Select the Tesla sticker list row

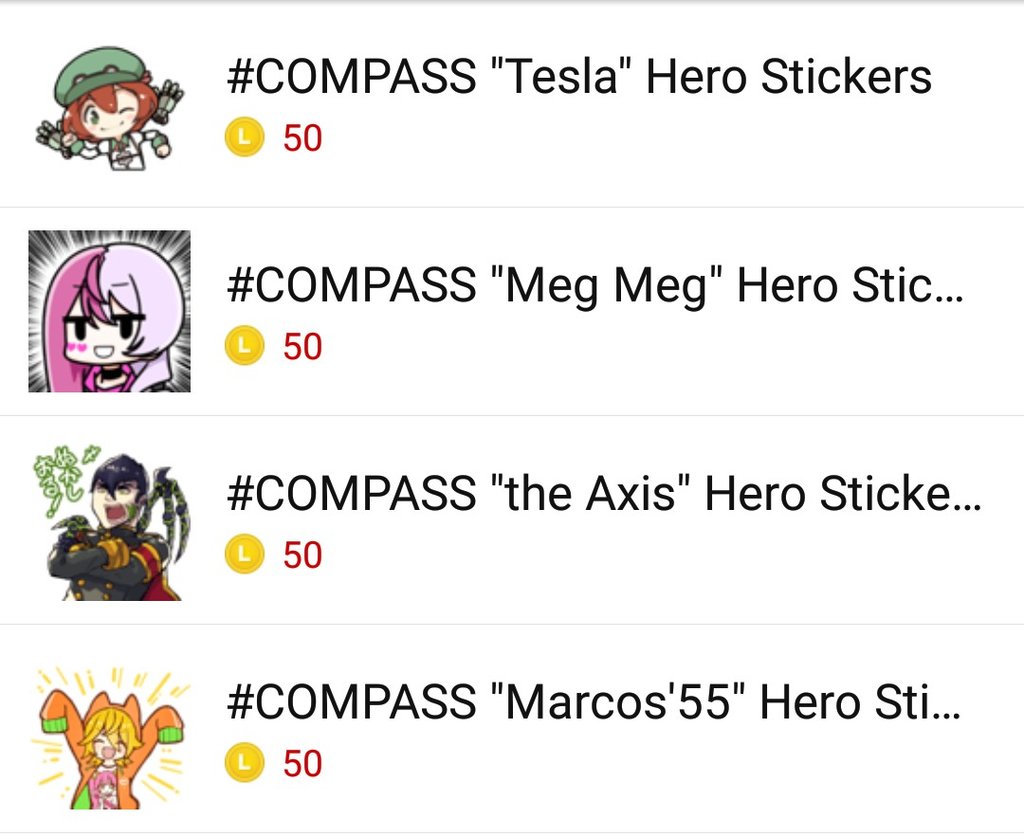[x=512, y=104]
